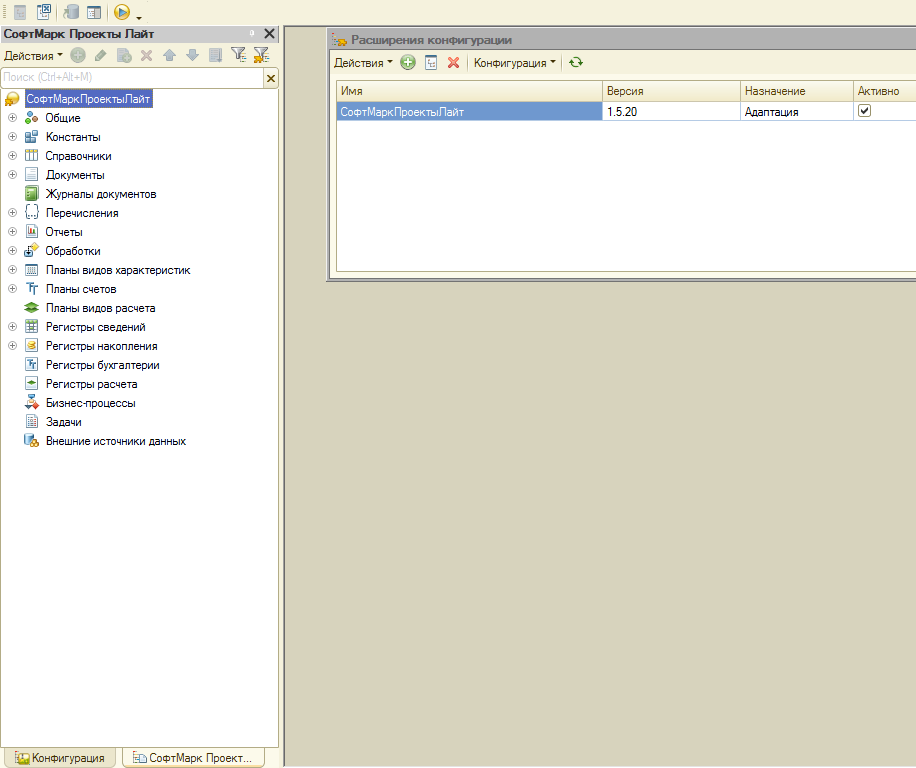Click the form-list window icon in the top toolbar
Viewport: 916px width, 768px height.
point(93,12)
